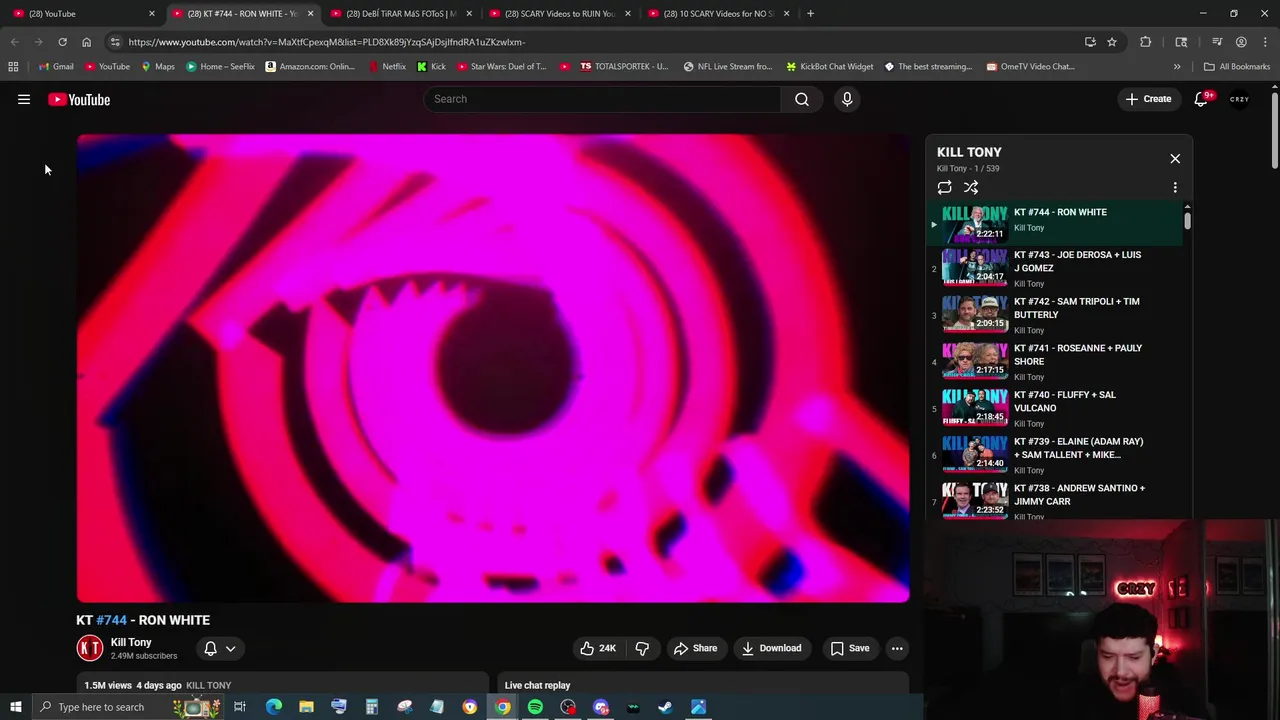Click the Create button
Screen dimensions: 1280x720
point(1148,99)
